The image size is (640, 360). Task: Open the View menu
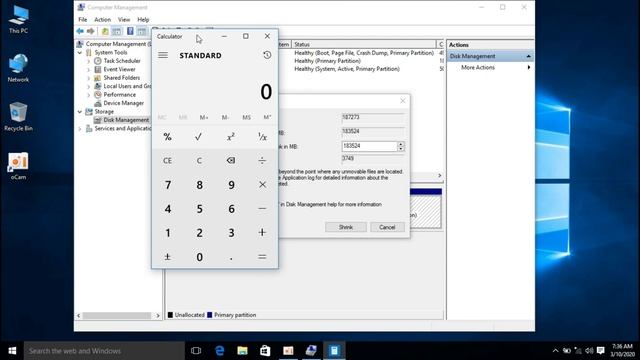(x=124, y=20)
